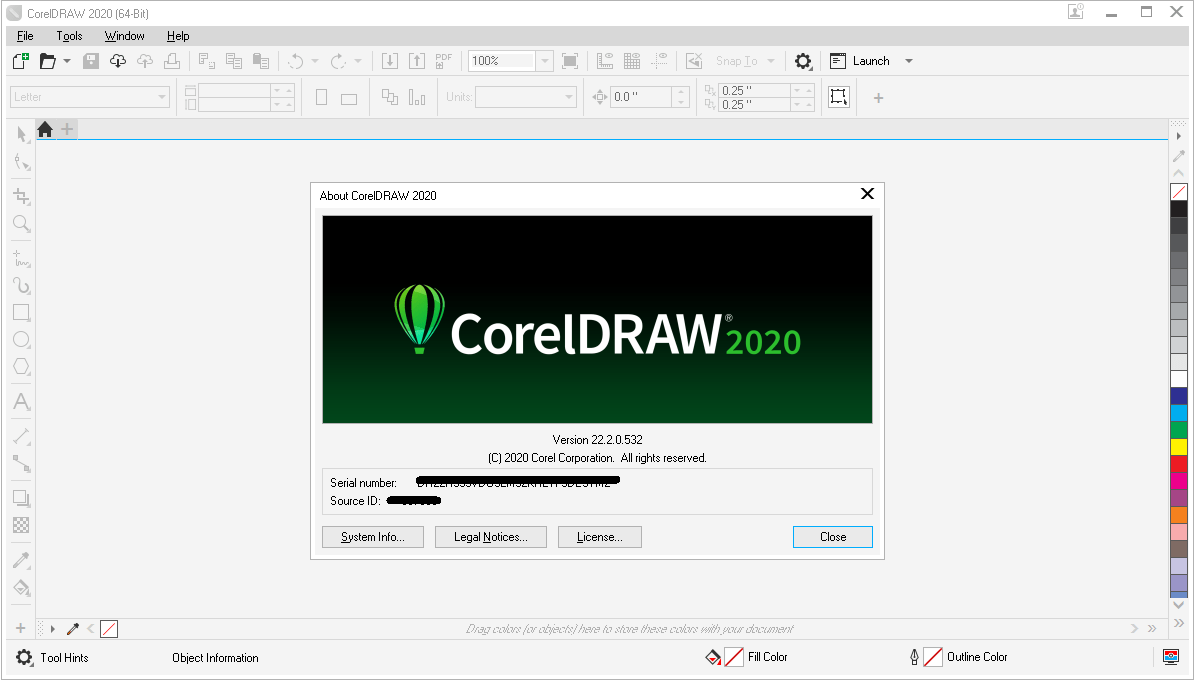Image resolution: width=1195 pixels, height=680 pixels.
Task: Click the License button
Action: 600,537
